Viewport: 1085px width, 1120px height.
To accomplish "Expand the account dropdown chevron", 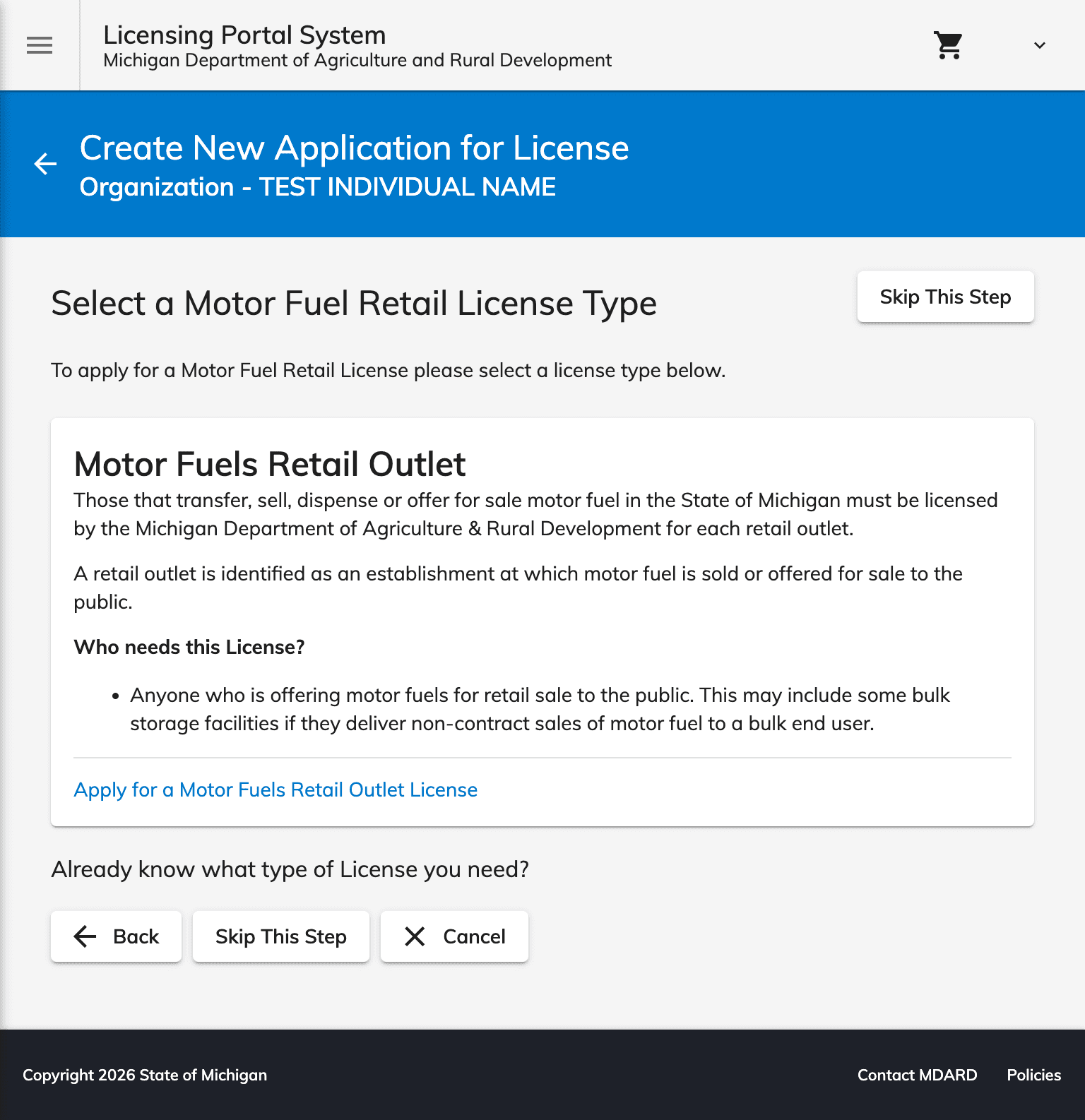I will tap(1039, 45).
